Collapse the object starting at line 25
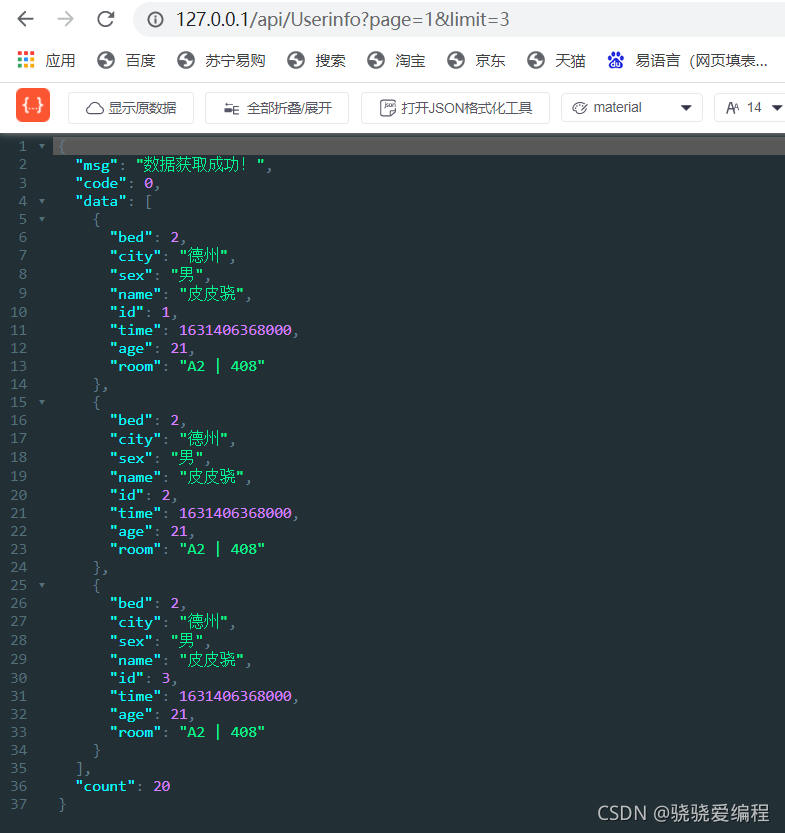The image size is (785, 833). 42,585
